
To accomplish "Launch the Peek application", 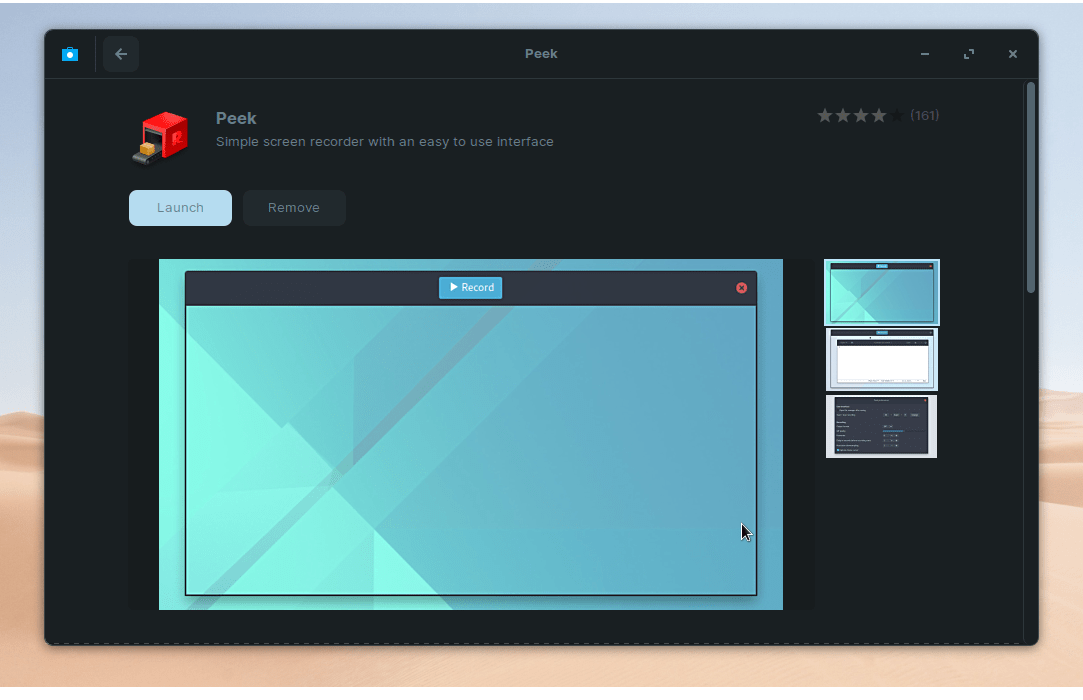I will point(180,208).
